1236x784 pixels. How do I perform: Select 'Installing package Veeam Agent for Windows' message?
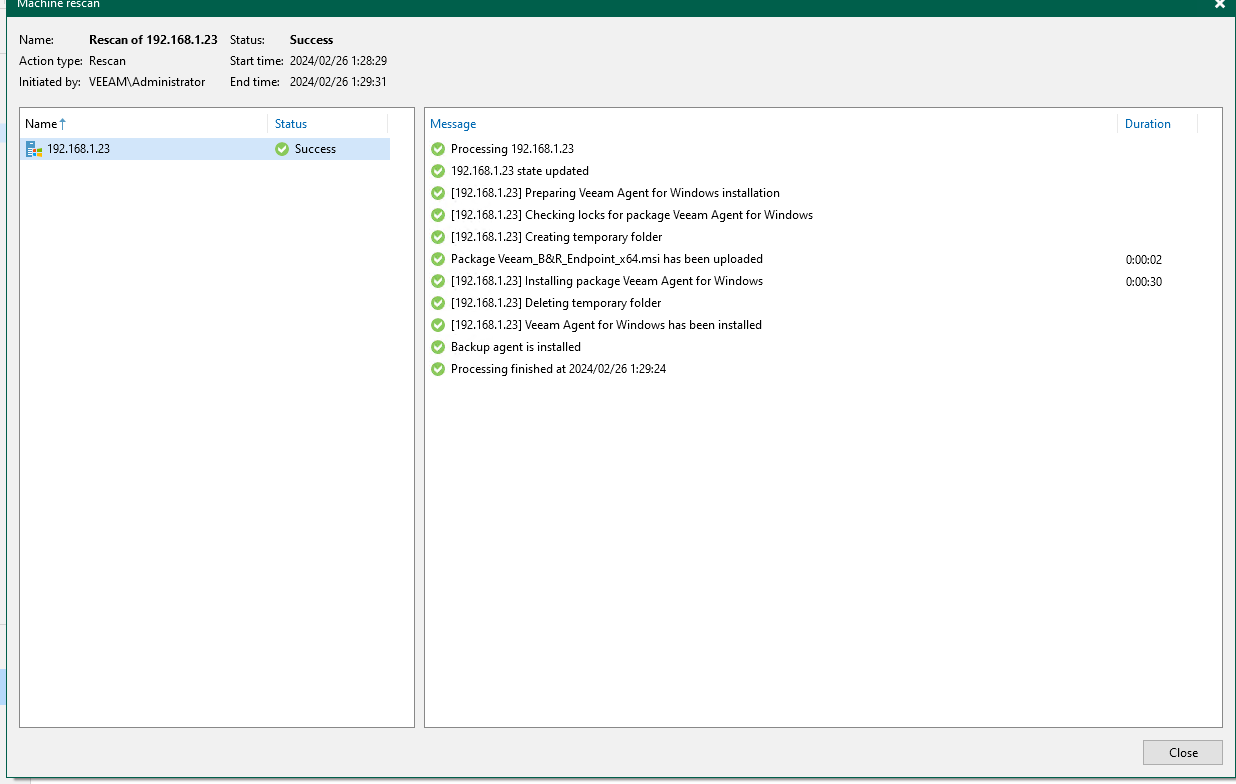(x=607, y=281)
